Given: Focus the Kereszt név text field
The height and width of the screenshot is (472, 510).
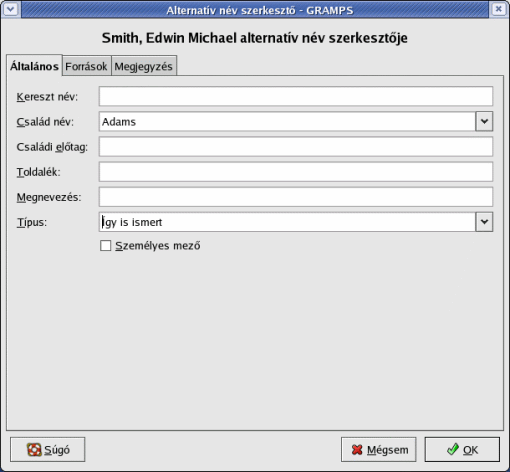Looking at the screenshot, I should coord(296,96).
